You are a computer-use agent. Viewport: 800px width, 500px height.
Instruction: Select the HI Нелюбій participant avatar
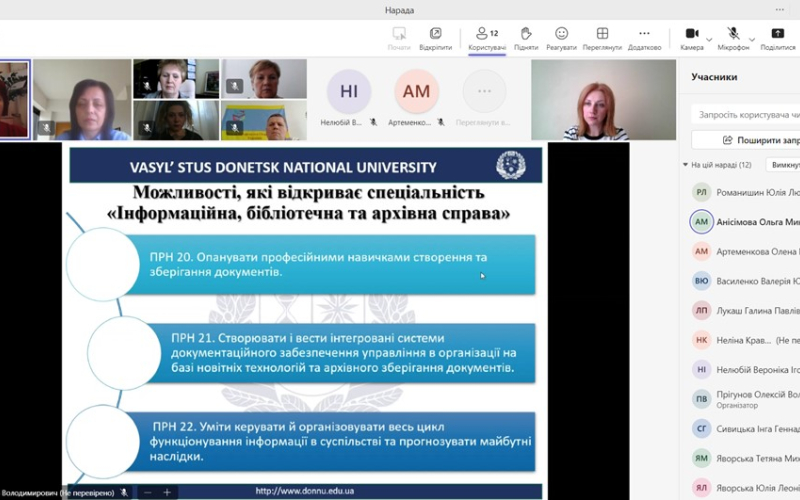[349, 91]
